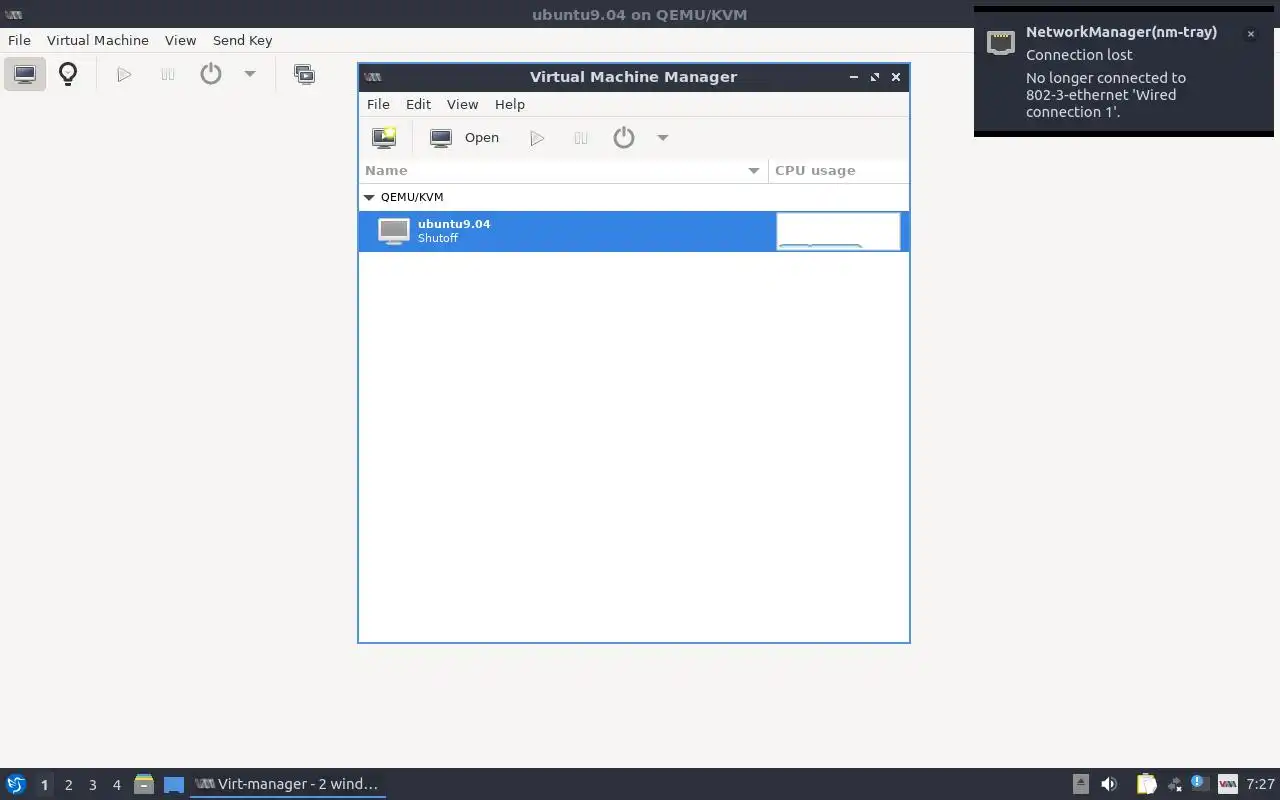Switch to workspace 4

click(116, 785)
